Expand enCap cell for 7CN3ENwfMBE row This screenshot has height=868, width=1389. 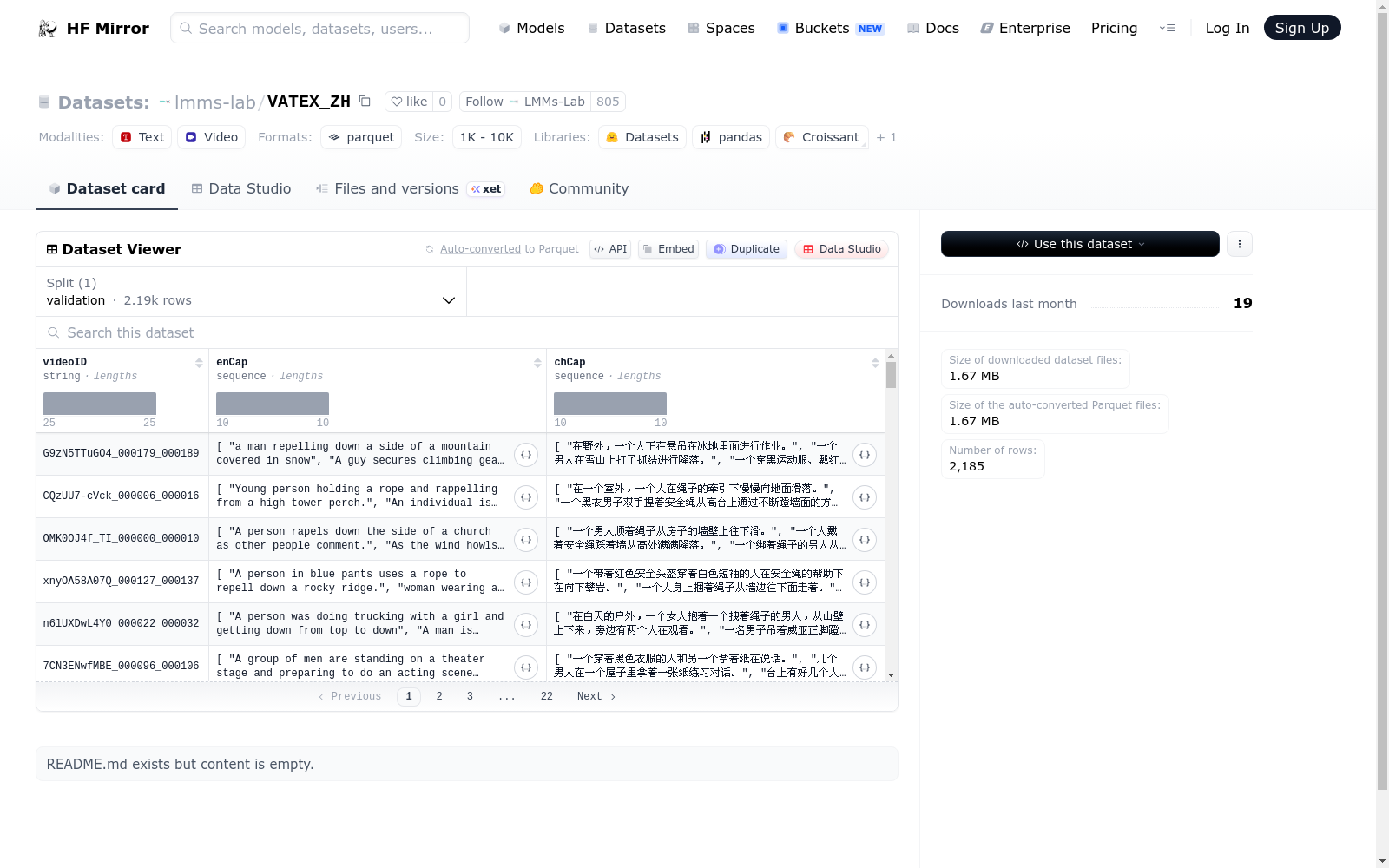526,667
